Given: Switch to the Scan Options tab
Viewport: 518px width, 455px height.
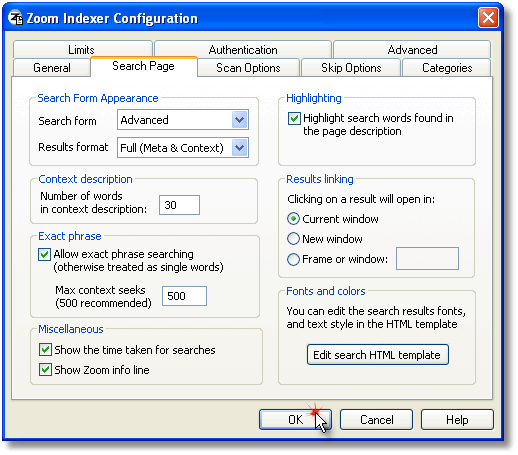Looking at the screenshot, I should click(x=248, y=68).
